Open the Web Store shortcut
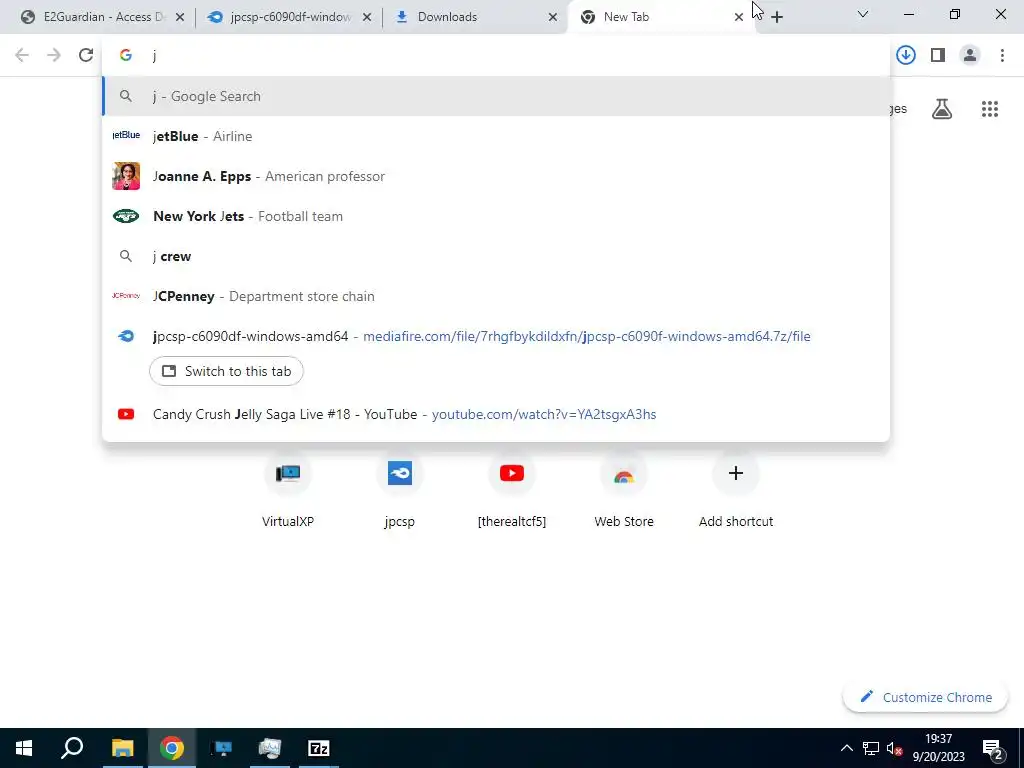This screenshot has height=768, width=1024. coord(624,490)
